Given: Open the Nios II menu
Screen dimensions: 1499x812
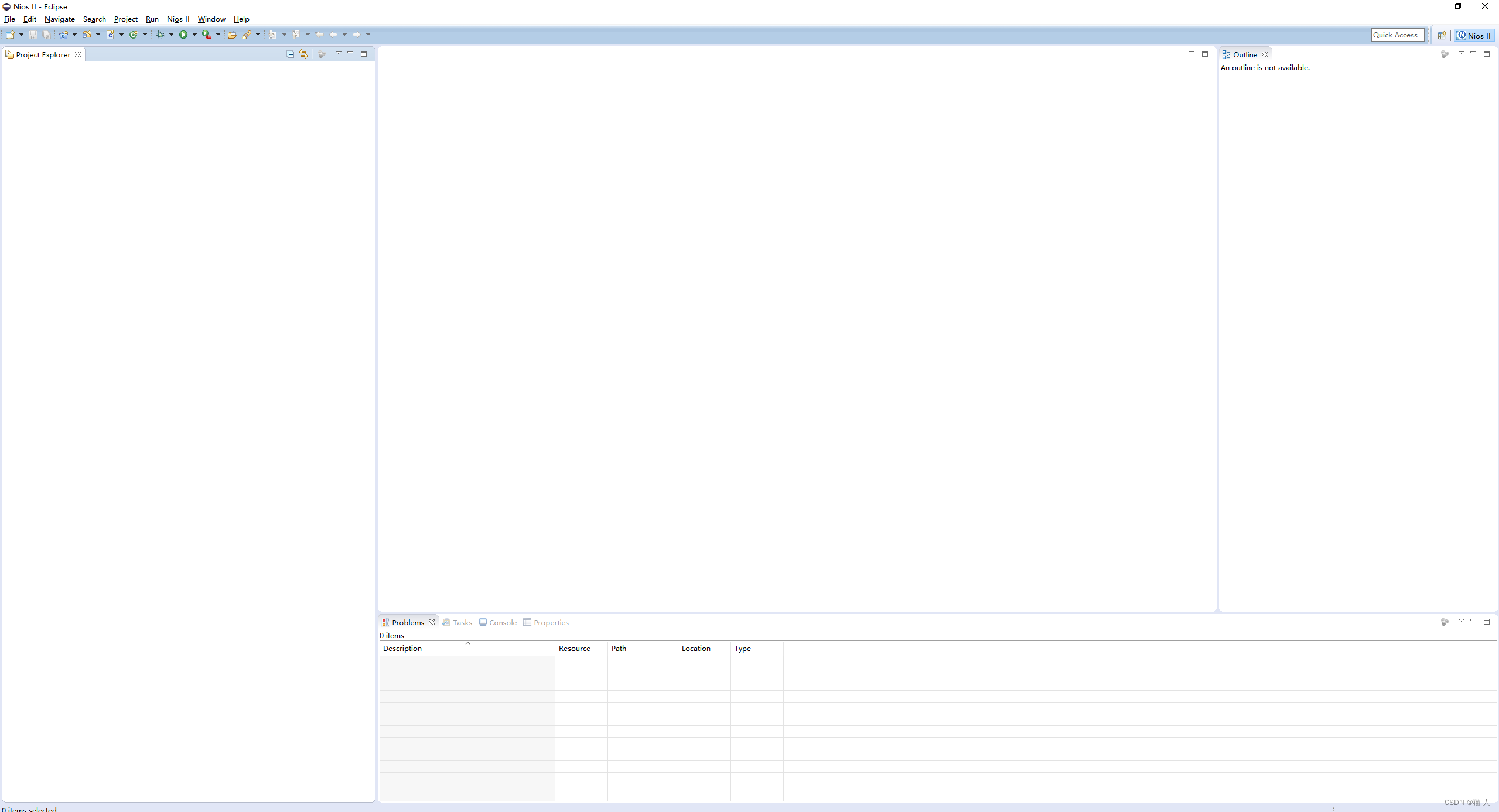Looking at the screenshot, I should coord(178,19).
